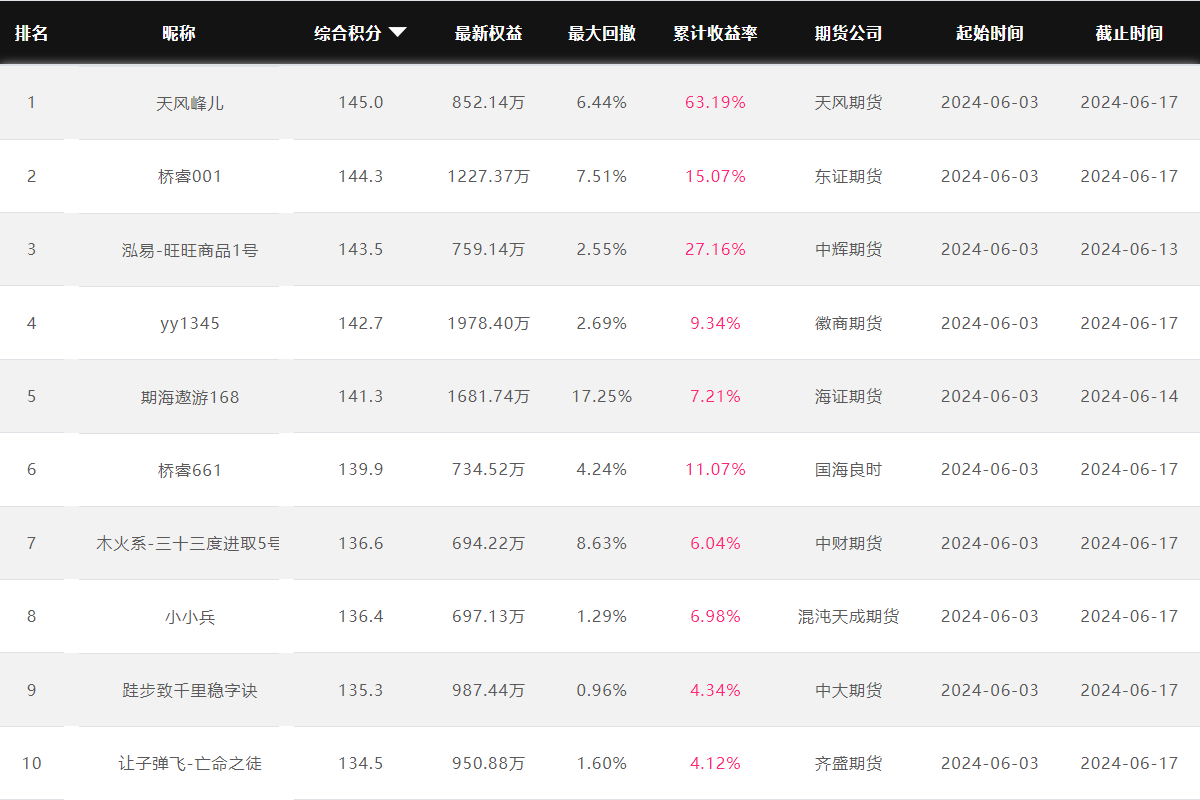
Task: Open the trader 泓易-旺旺商品1号
Action: pyautogui.click(x=190, y=249)
